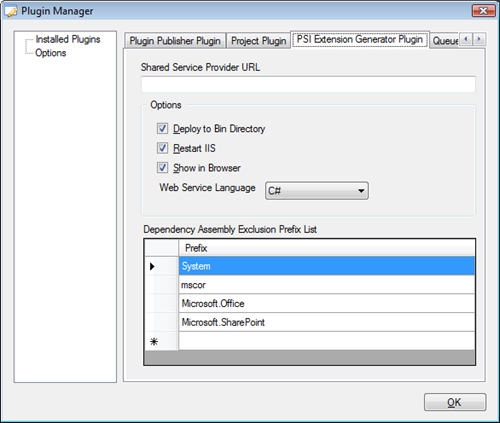Select the Microsoft.SharePoint prefix cell
The image size is (500, 423).
pyautogui.click(x=327, y=322)
